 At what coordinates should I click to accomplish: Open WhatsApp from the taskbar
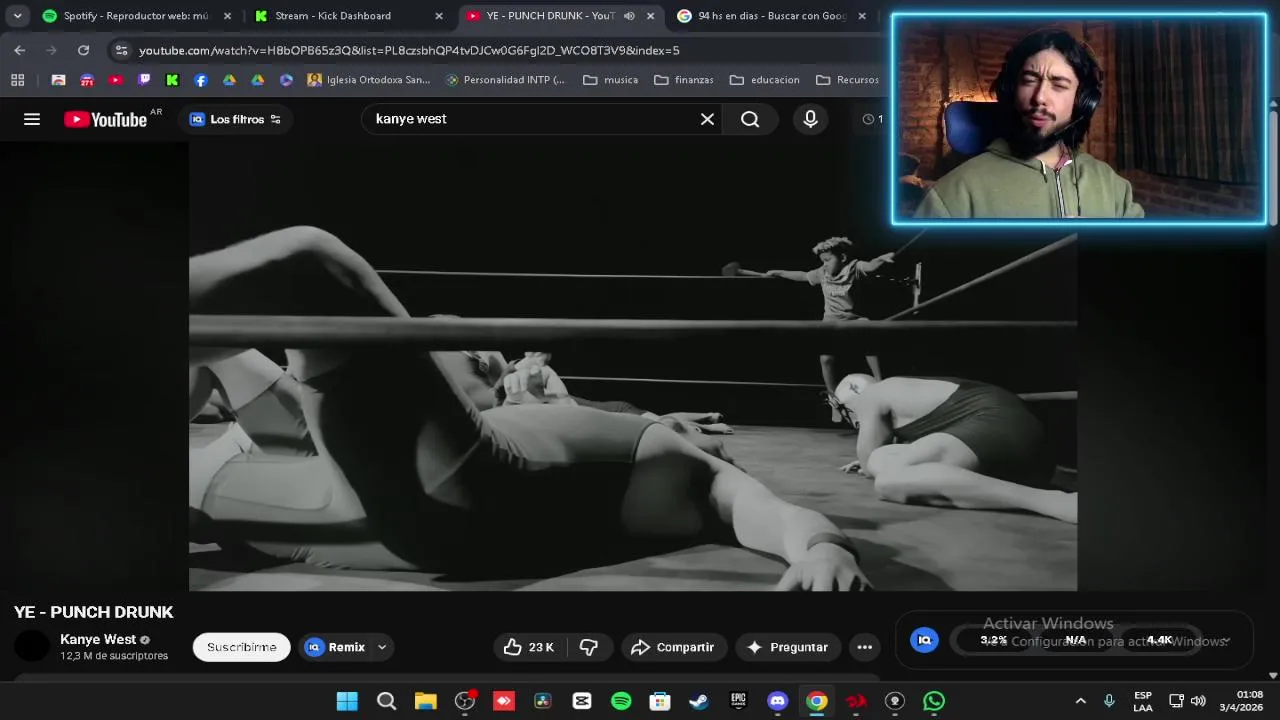(x=934, y=701)
